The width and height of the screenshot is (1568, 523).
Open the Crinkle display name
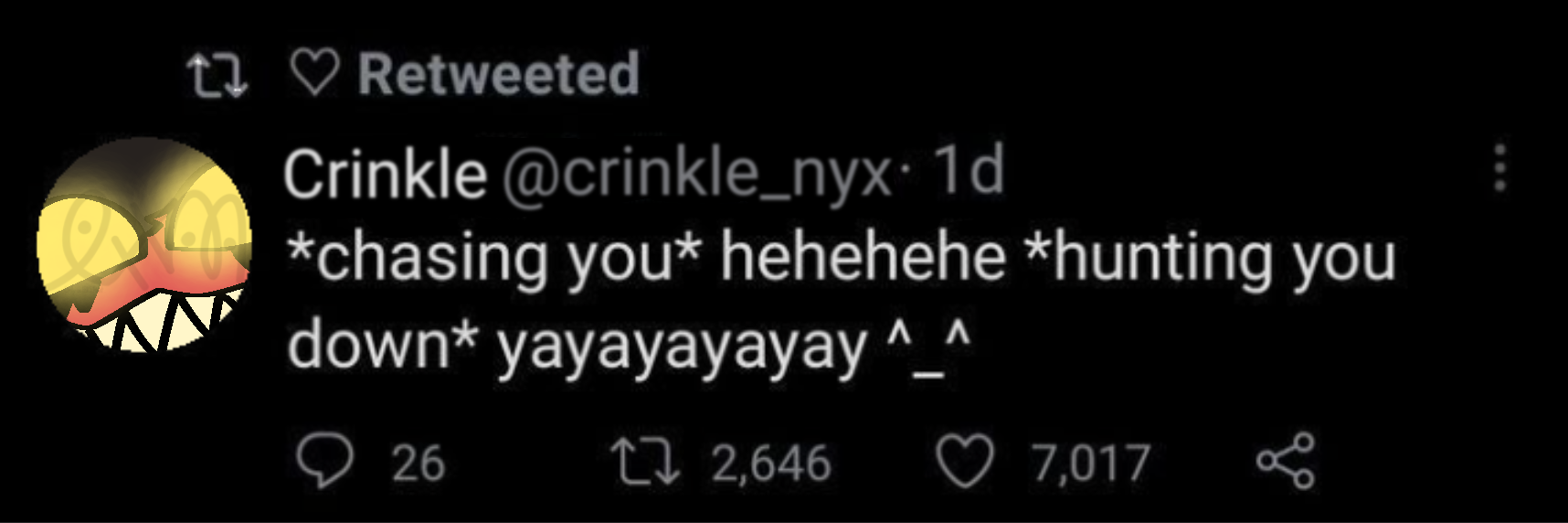[385, 174]
